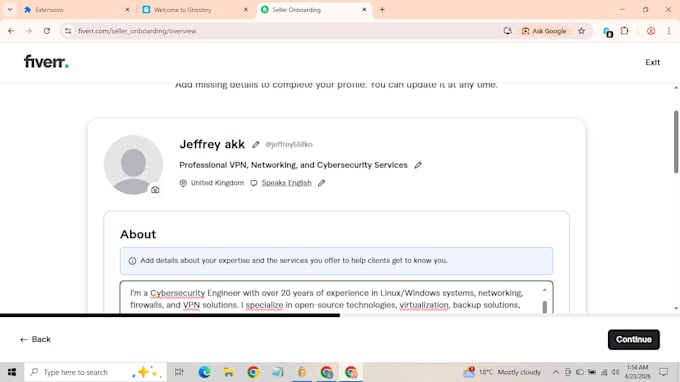680x382 pixels.
Task: Reload the current page
Action: tap(47, 31)
